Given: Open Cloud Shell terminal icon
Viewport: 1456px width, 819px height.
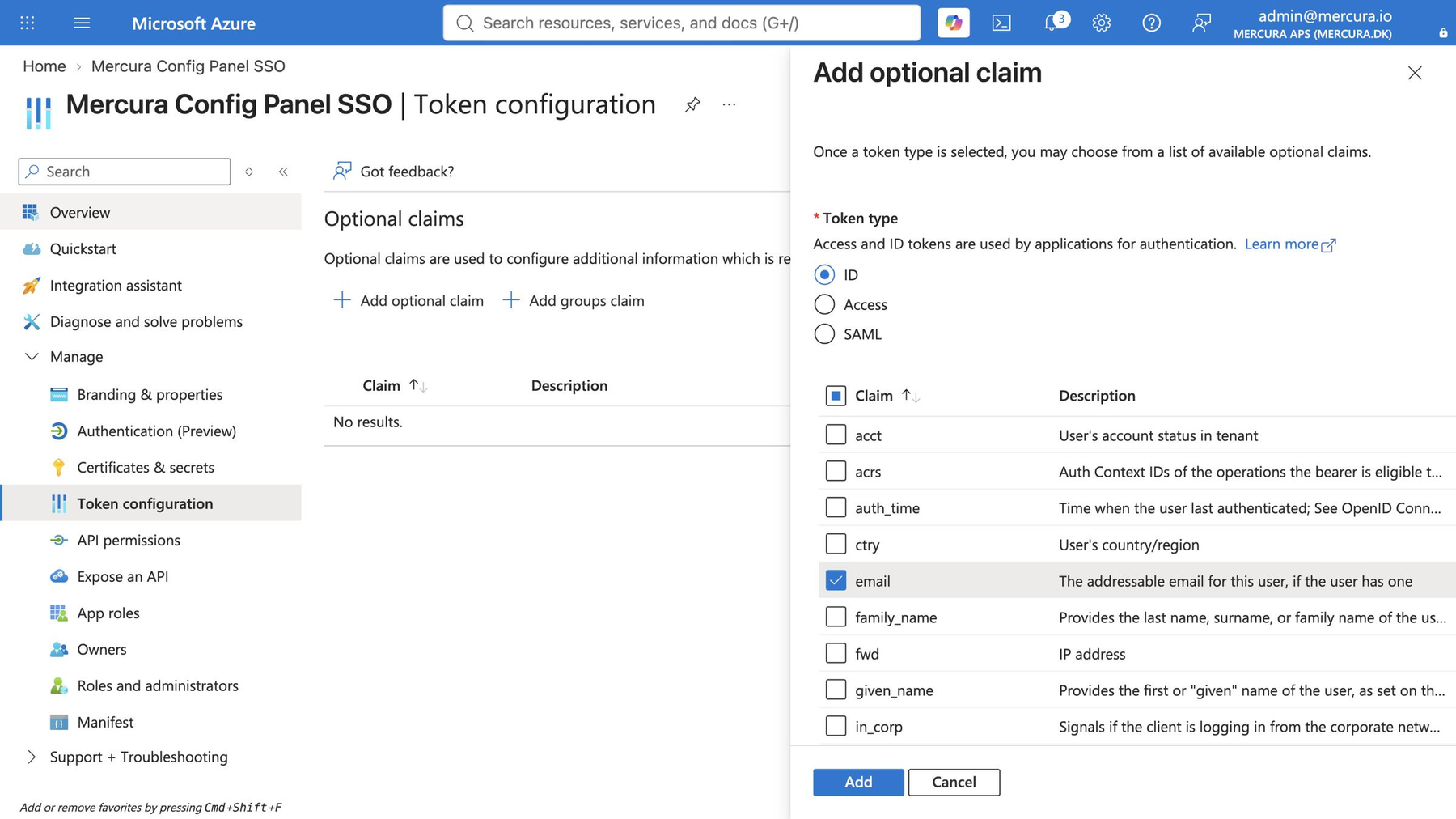Looking at the screenshot, I should tap(1001, 23).
